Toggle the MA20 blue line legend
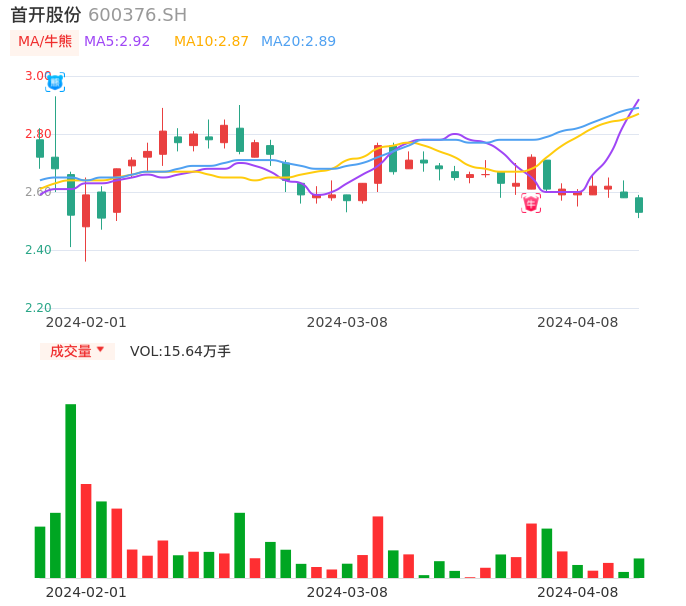The height and width of the screenshot is (606, 686). click(x=298, y=41)
